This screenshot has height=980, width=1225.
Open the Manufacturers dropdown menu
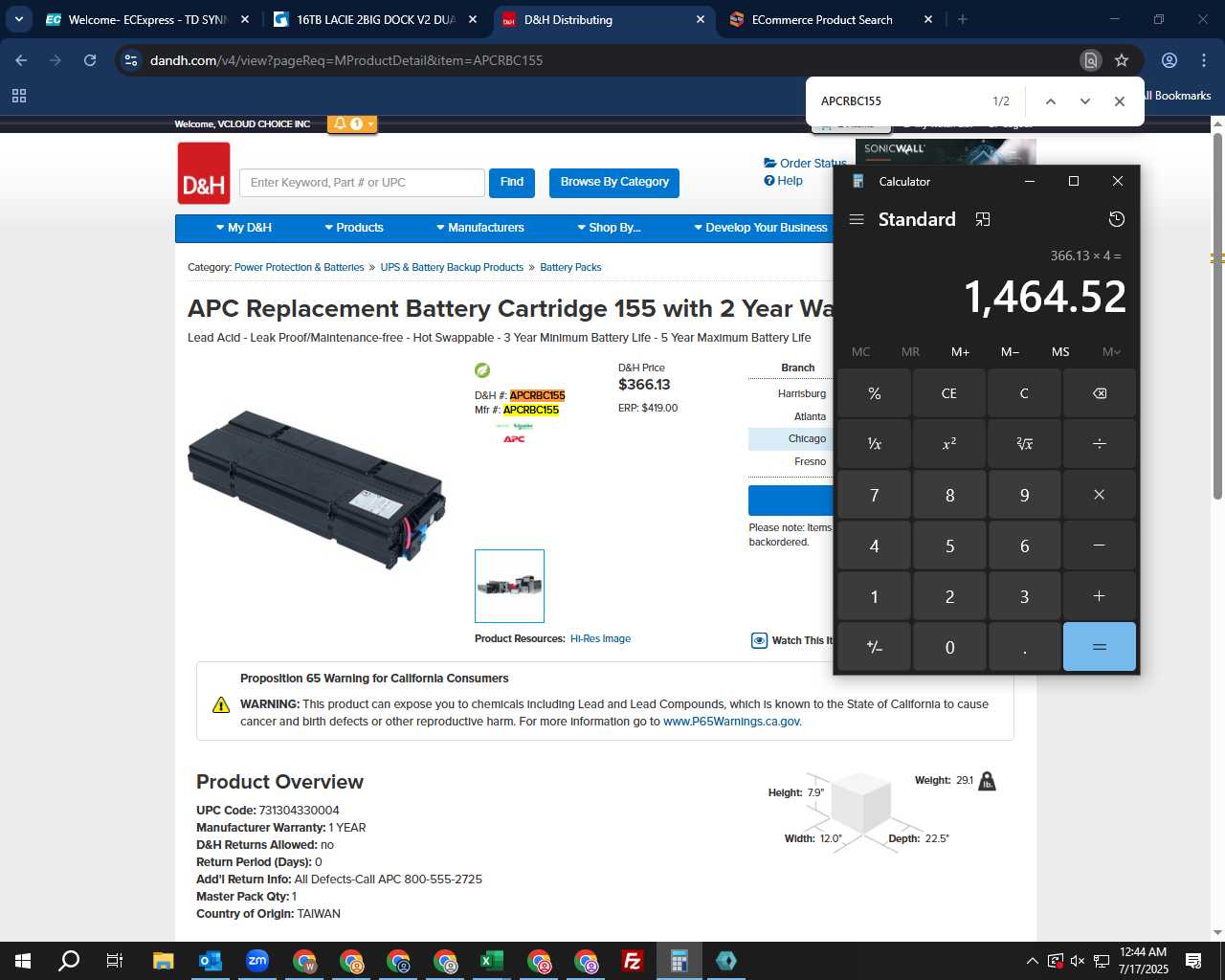pos(480,228)
